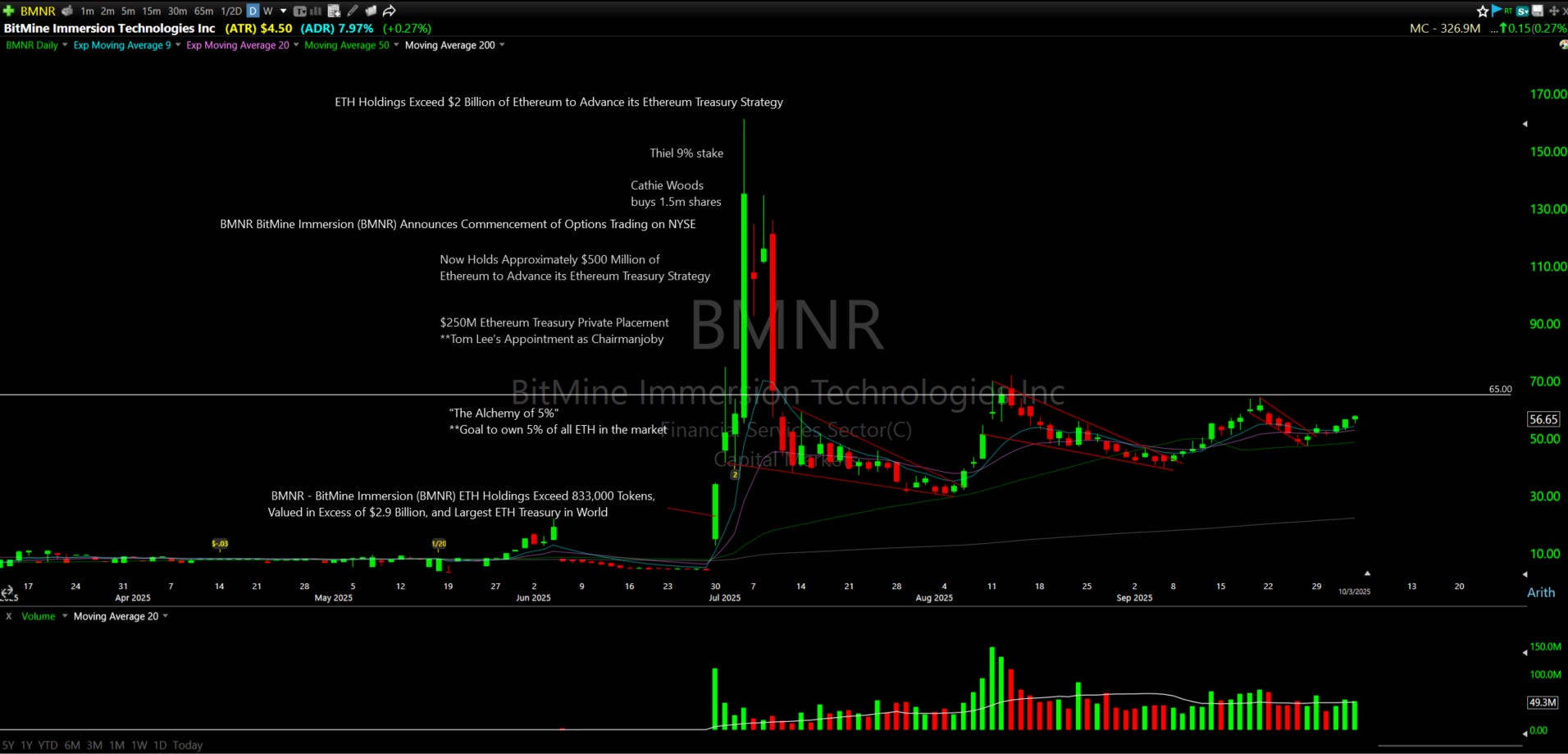1568x754 pixels.
Task: Click the 65.00 horizontal line label
Action: pos(1500,390)
